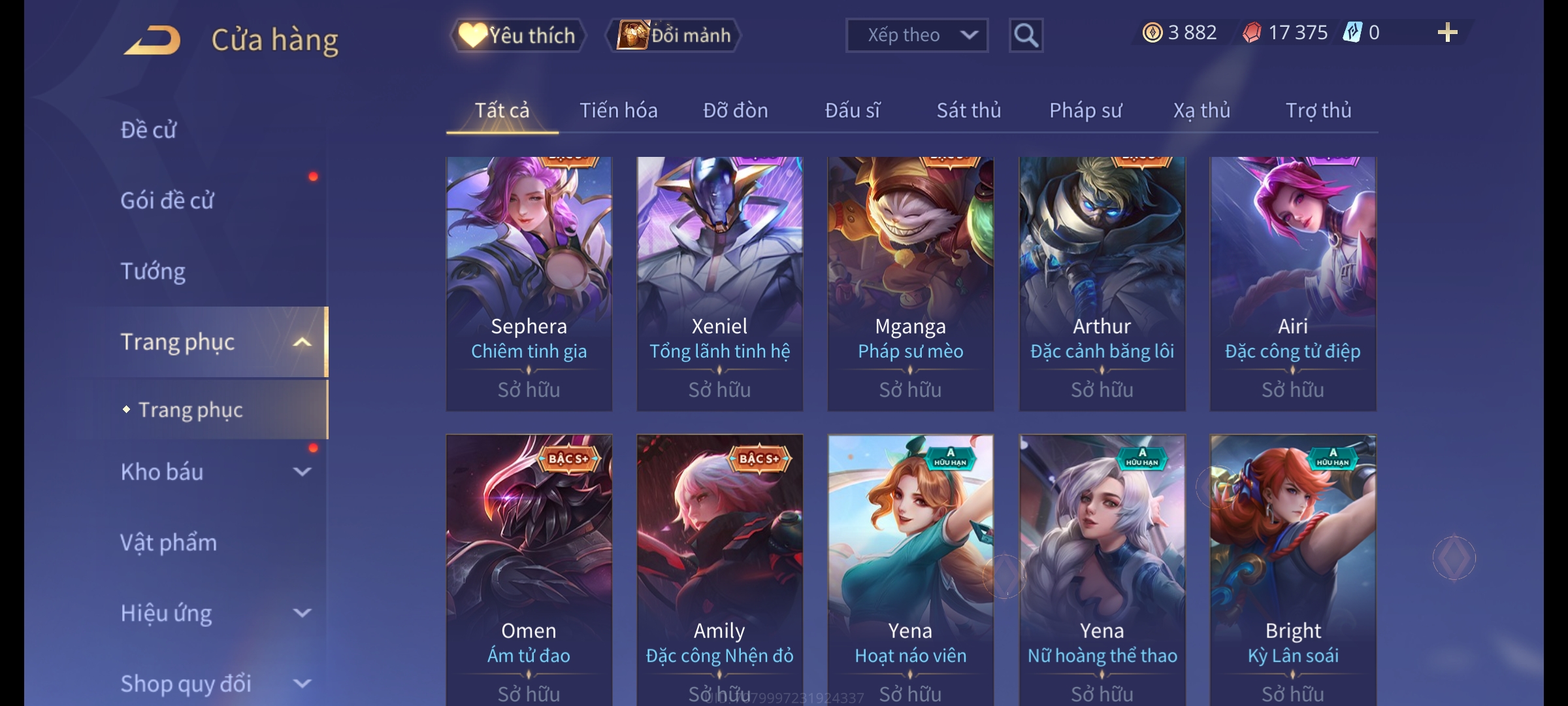Open the Tướng sidebar entry
The width and height of the screenshot is (1568, 706).
(153, 271)
